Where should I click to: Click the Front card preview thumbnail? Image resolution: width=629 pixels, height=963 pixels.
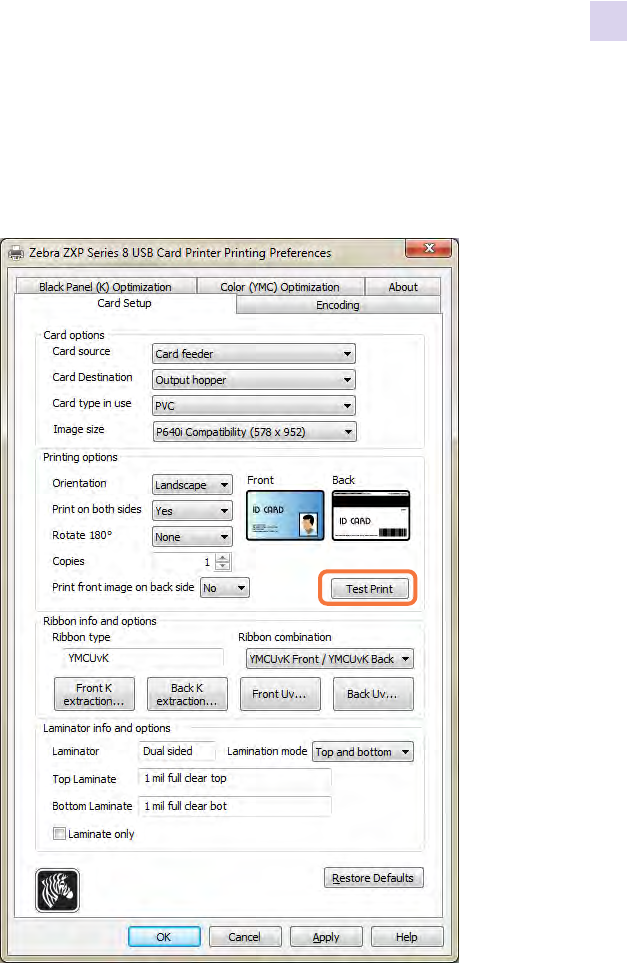point(285,515)
